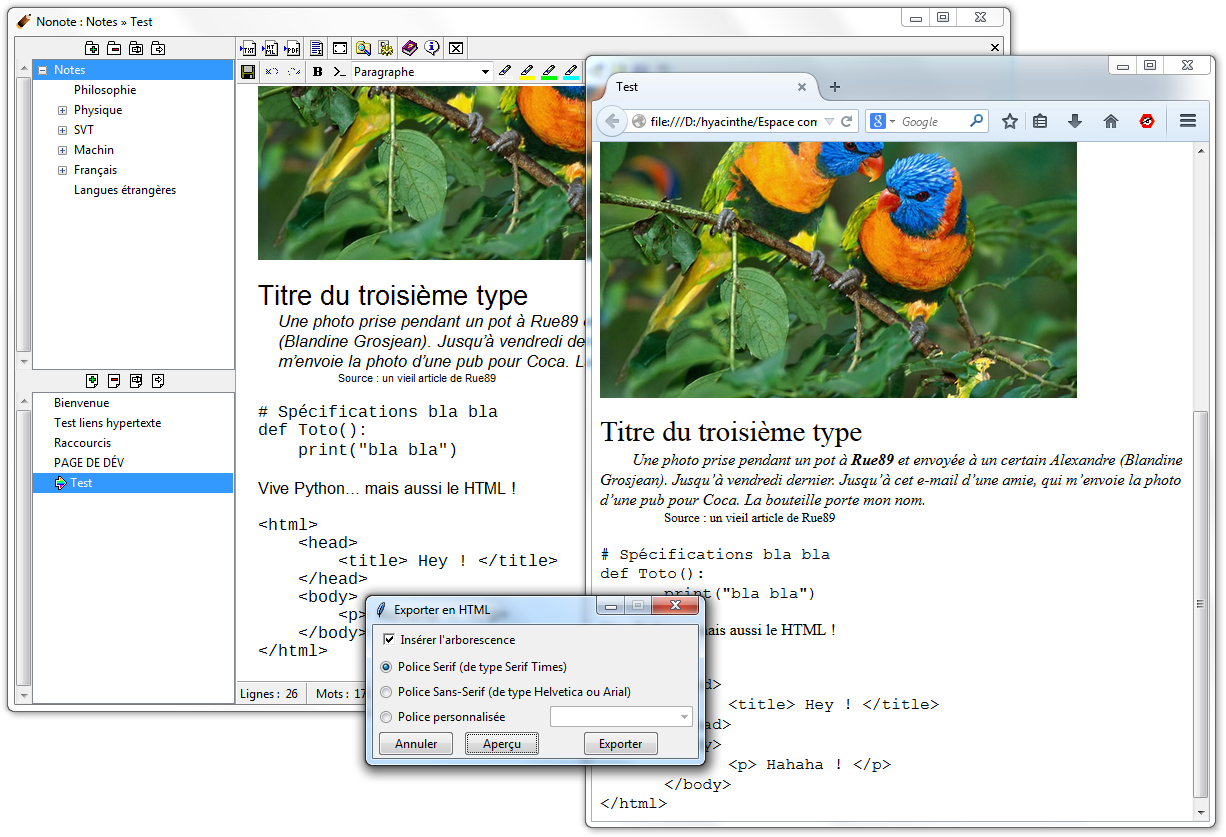1226x837 pixels.
Task: Expand the Français folder
Action: click(62, 170)
